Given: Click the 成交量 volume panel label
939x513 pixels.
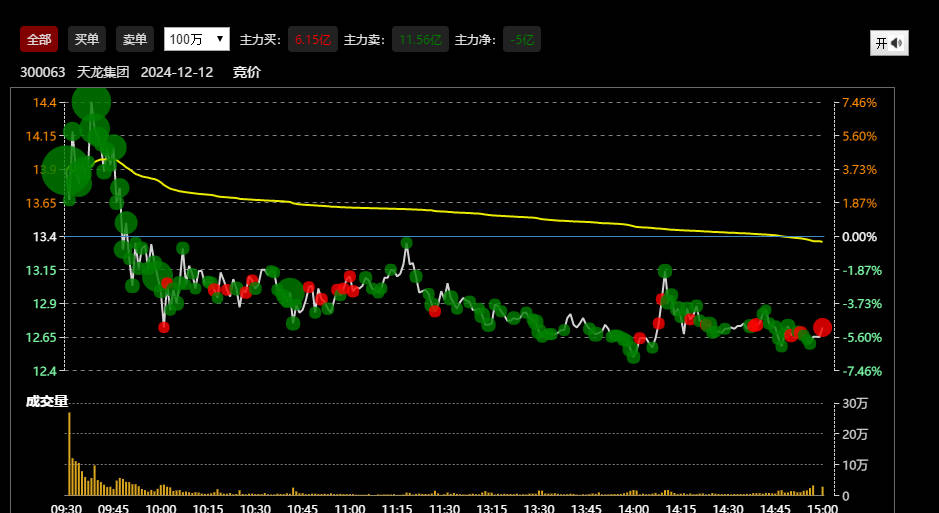Looking at the screenshot, I should pyautogui.click(x=47, y=401).
